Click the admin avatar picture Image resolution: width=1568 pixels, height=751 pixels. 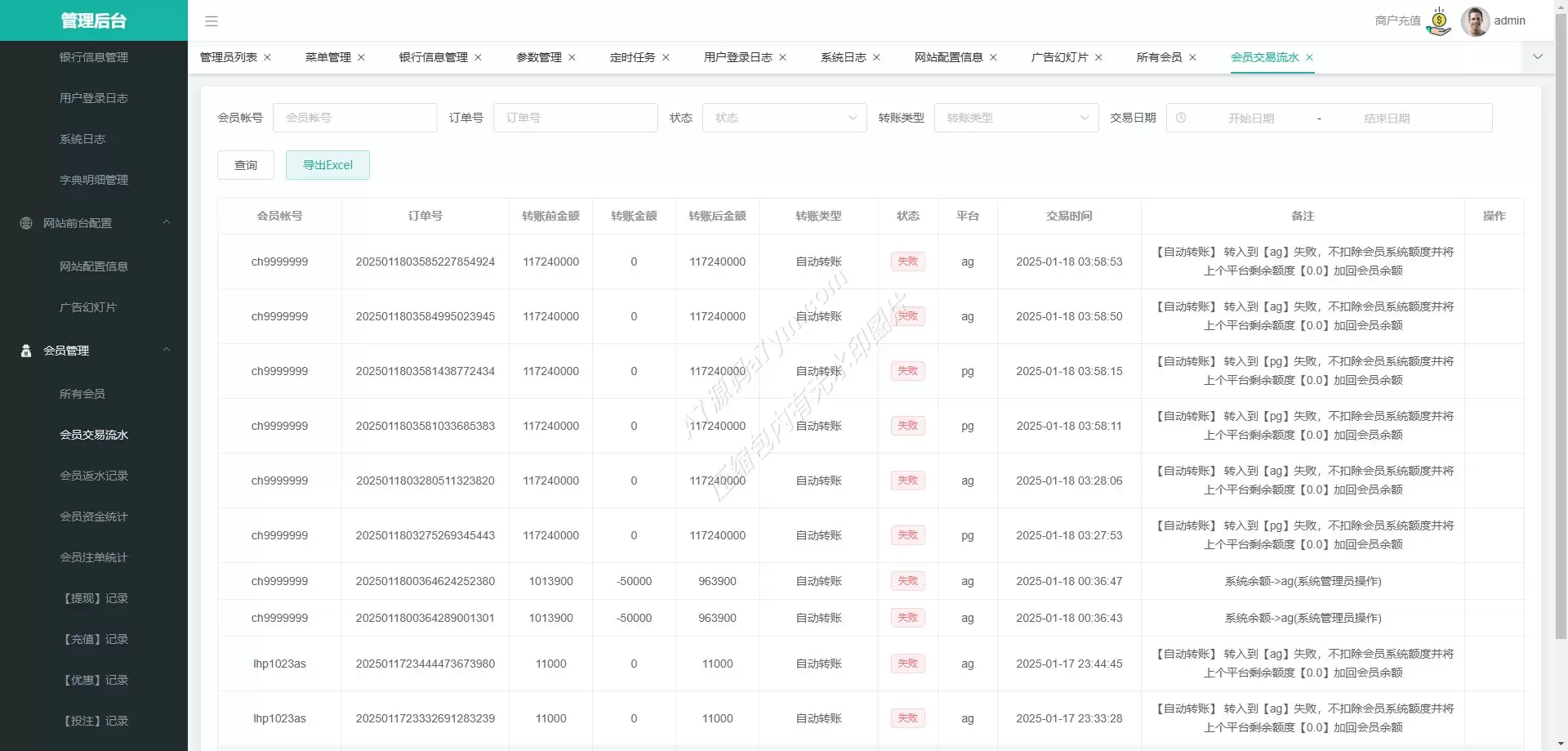coord(1475,21)
